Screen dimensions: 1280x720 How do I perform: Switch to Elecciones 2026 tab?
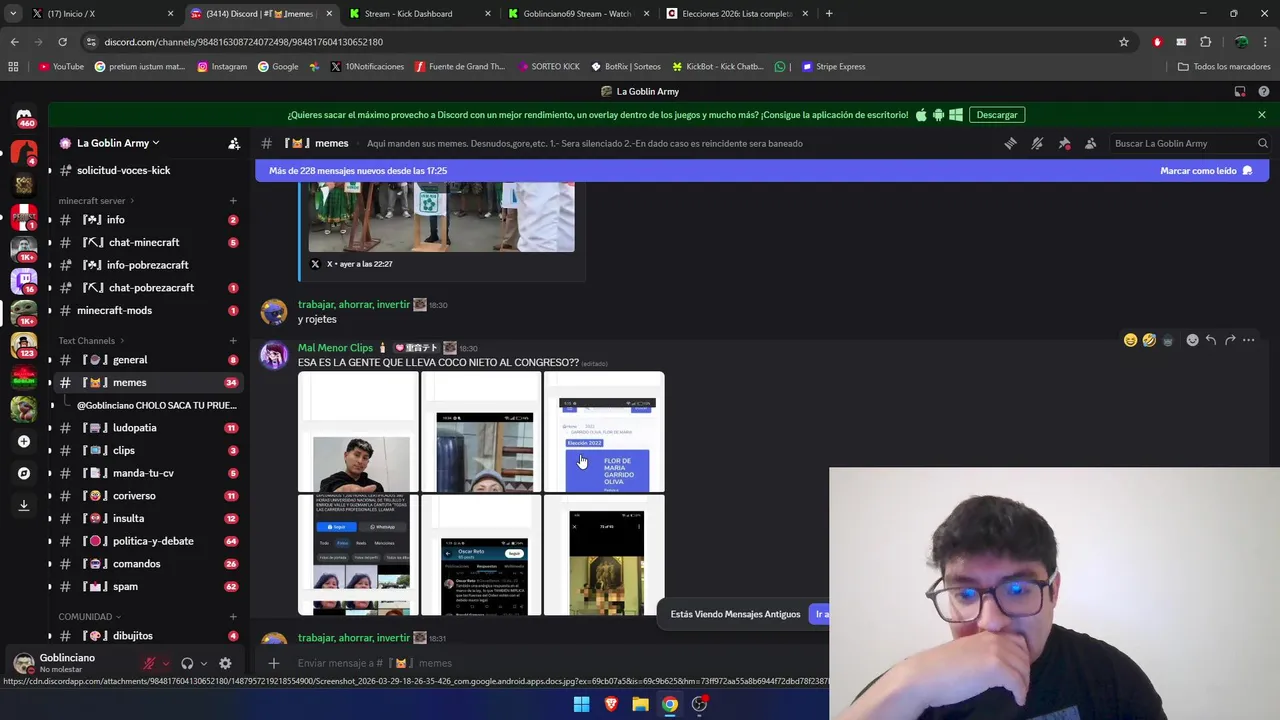coord(738,14)
